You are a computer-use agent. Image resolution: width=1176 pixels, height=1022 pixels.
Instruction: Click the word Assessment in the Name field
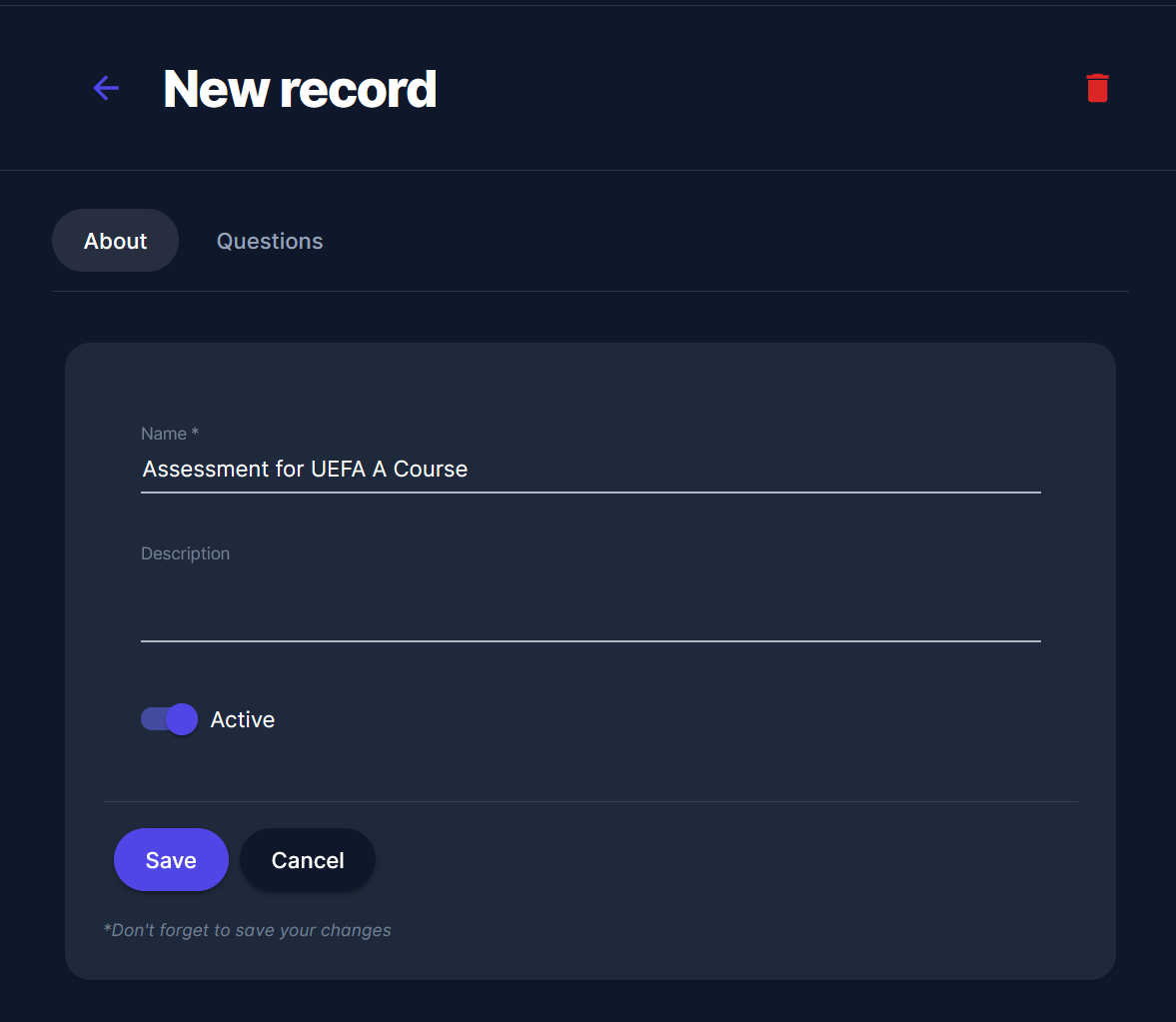tap(196, 470)
